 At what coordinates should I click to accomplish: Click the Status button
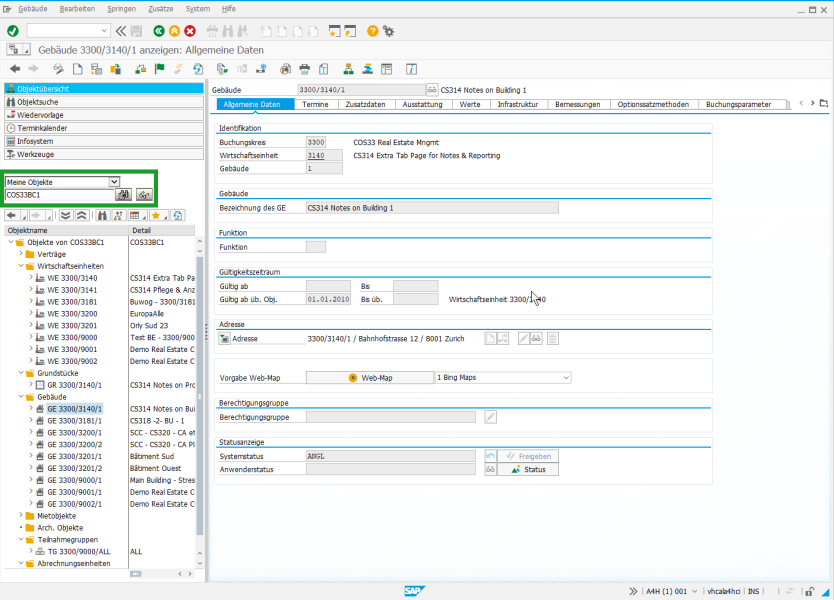[x=528, y=470]
